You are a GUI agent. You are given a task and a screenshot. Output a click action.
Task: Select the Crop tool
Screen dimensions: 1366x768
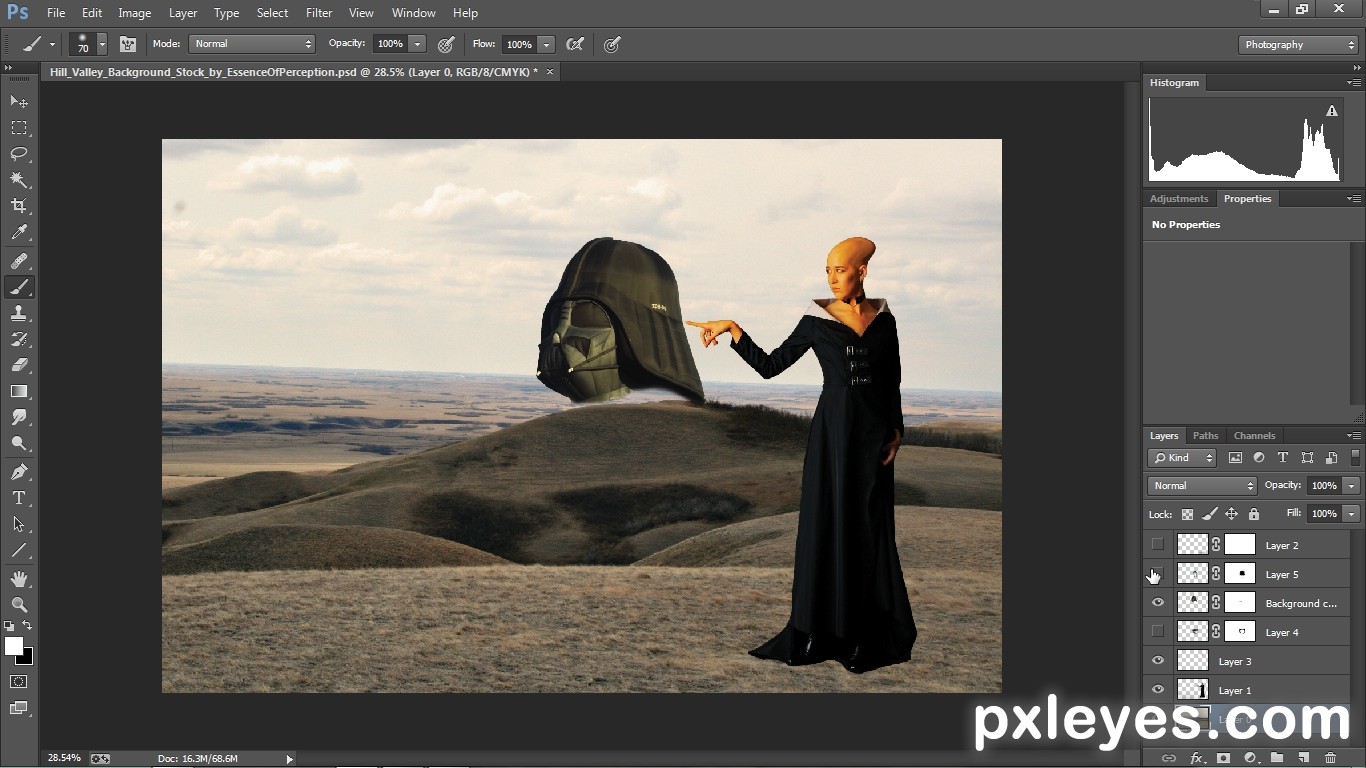(19, 206)
